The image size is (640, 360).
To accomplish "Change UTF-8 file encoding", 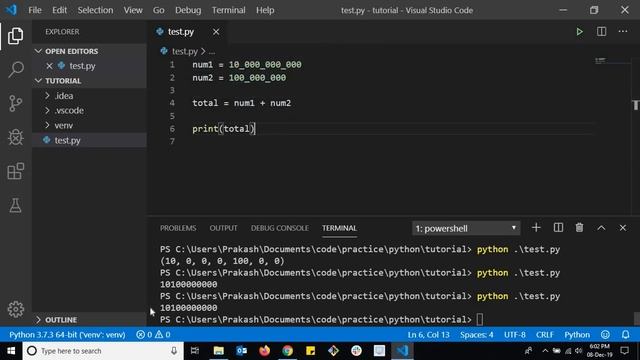I will point(515,335).
